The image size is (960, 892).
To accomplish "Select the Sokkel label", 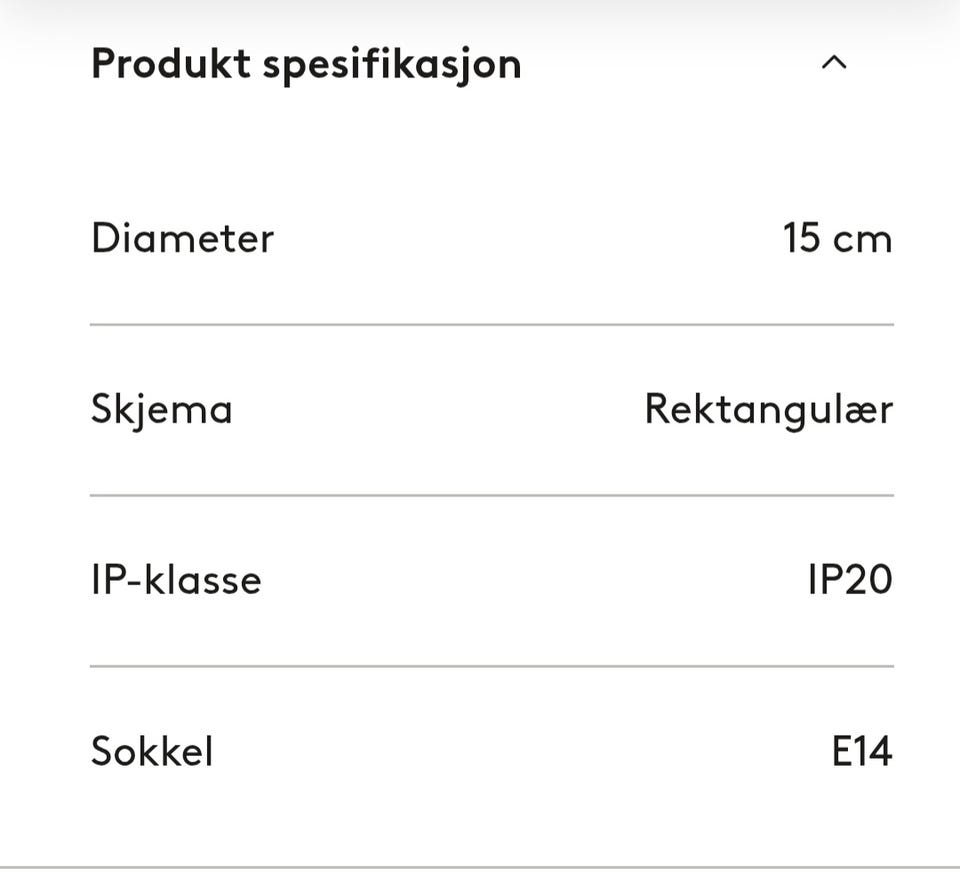I will [x=152, y=751].
